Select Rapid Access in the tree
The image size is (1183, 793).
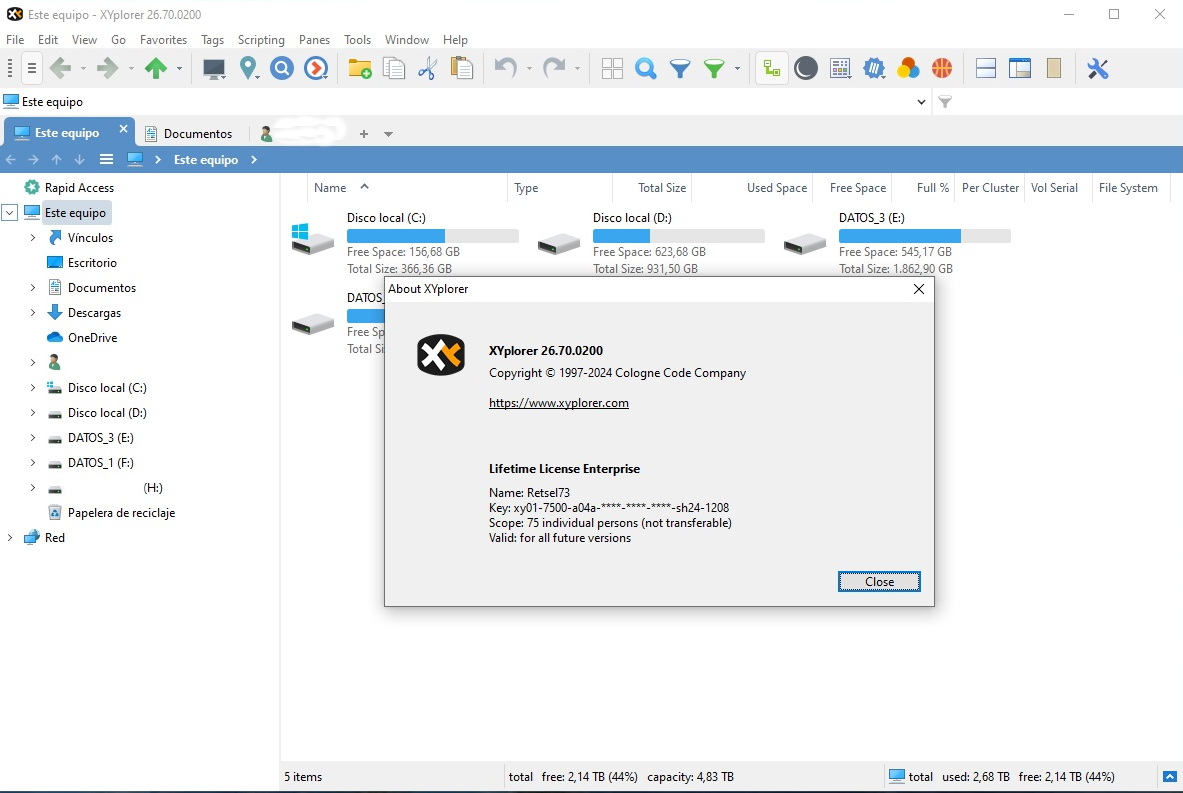[79, 188]
